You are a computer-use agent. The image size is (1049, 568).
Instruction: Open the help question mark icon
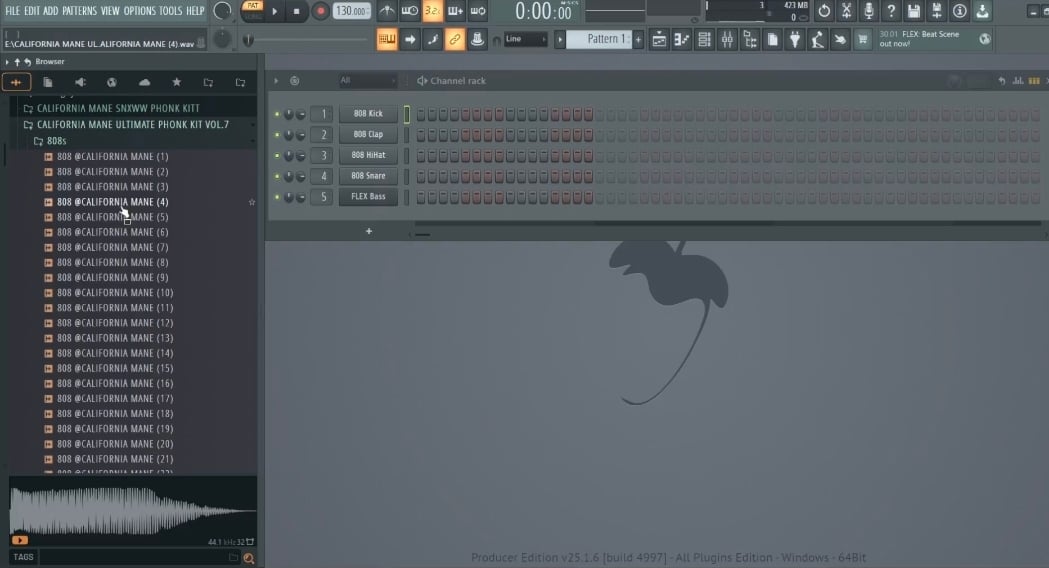[891, 11]
